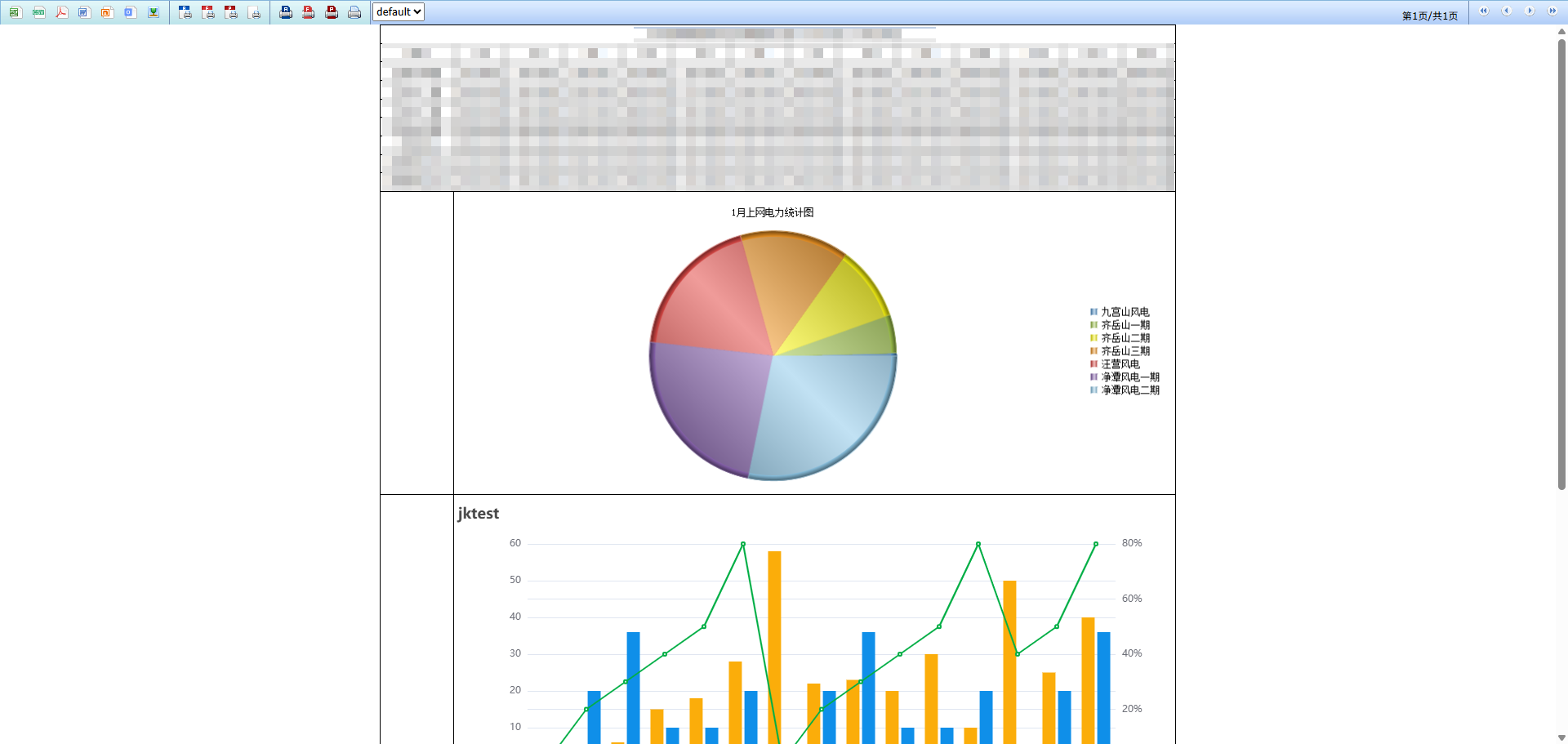Export the report as CSV
The width and height of the screenshot is (1568, 744).
click(x=38, y=12)
